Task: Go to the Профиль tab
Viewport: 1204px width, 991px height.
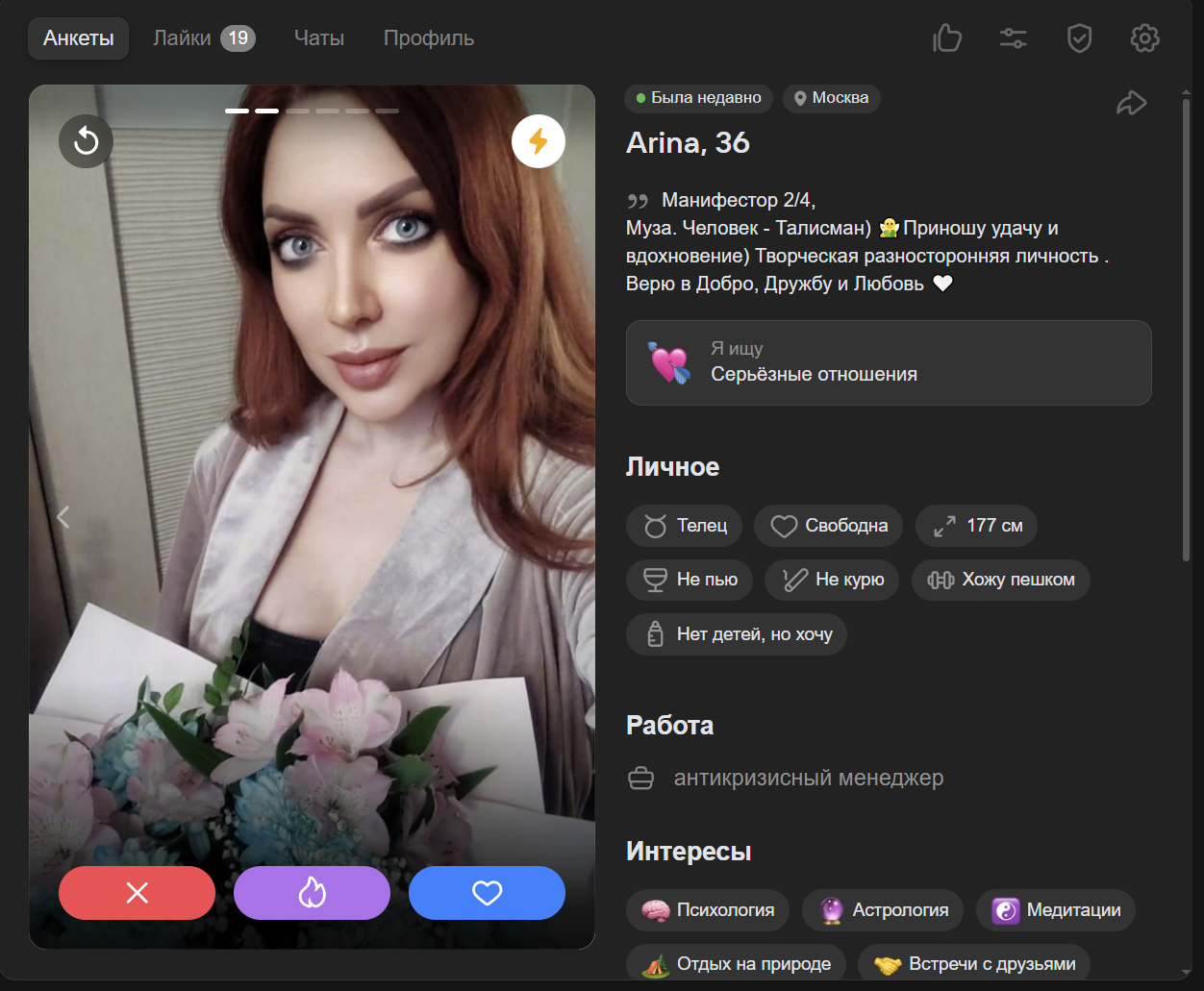Action: [x=429, y=38]
